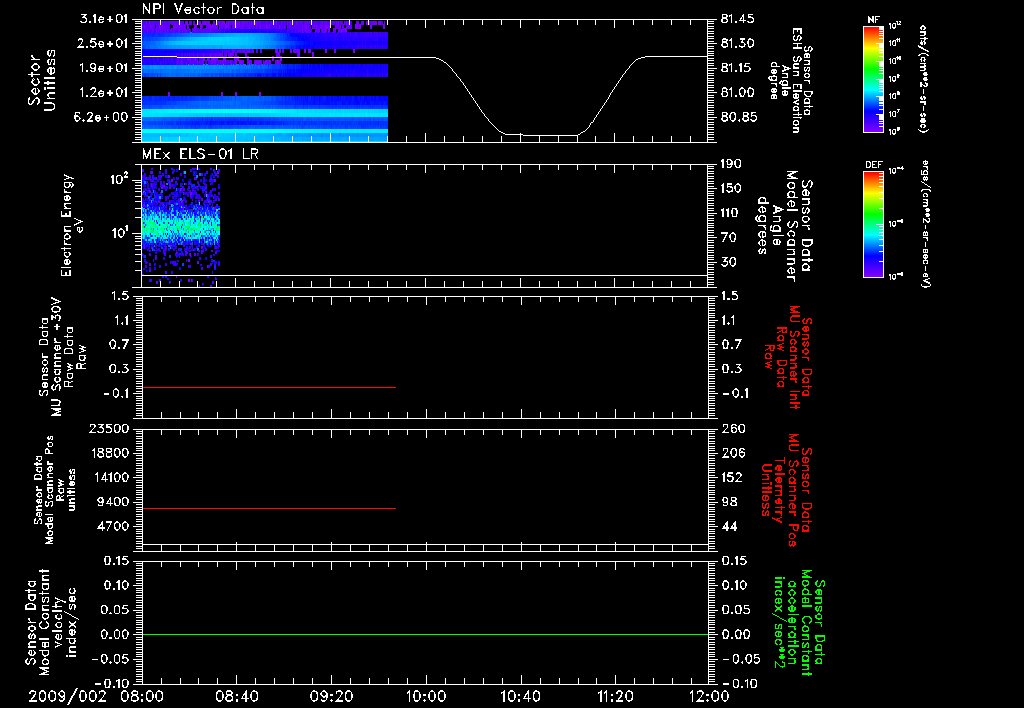1024x708 pixels.
Task: Click the "cnts/(cm**2-sr-sec)" units label
Action: click(923, 78)
